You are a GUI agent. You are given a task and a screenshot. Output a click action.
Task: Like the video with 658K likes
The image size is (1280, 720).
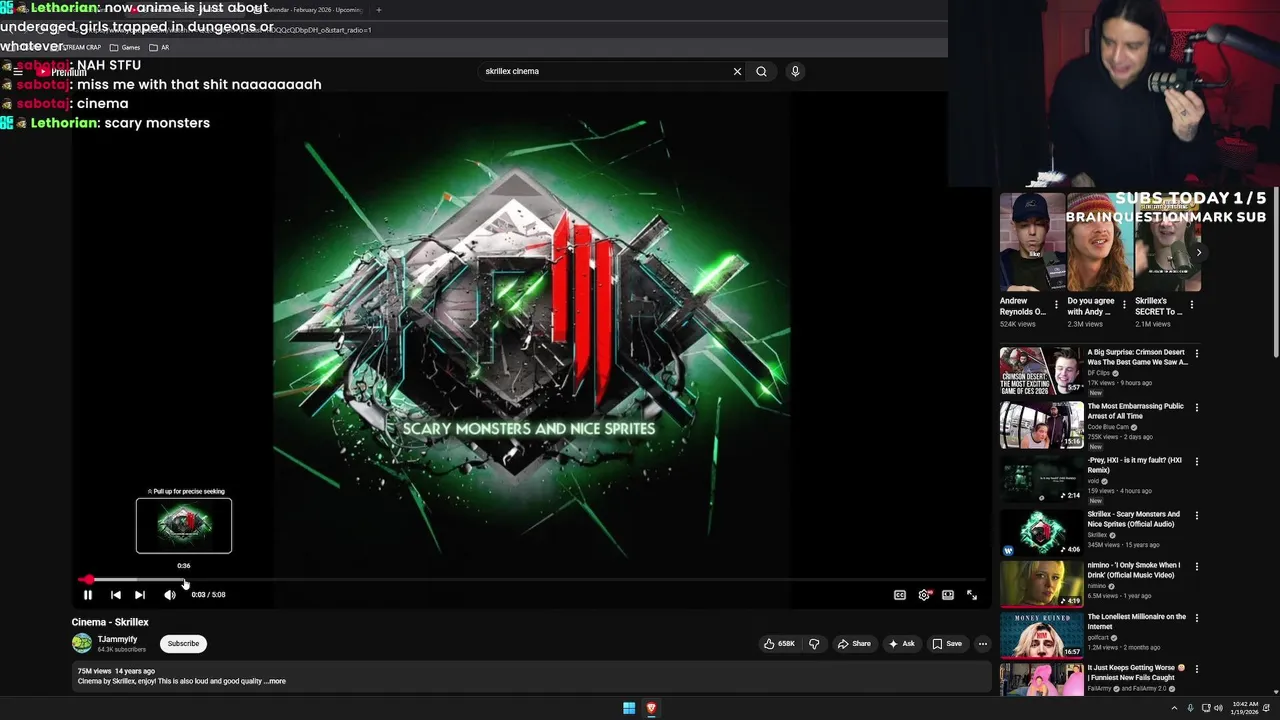pyautogui.click(x=779, y=644)
